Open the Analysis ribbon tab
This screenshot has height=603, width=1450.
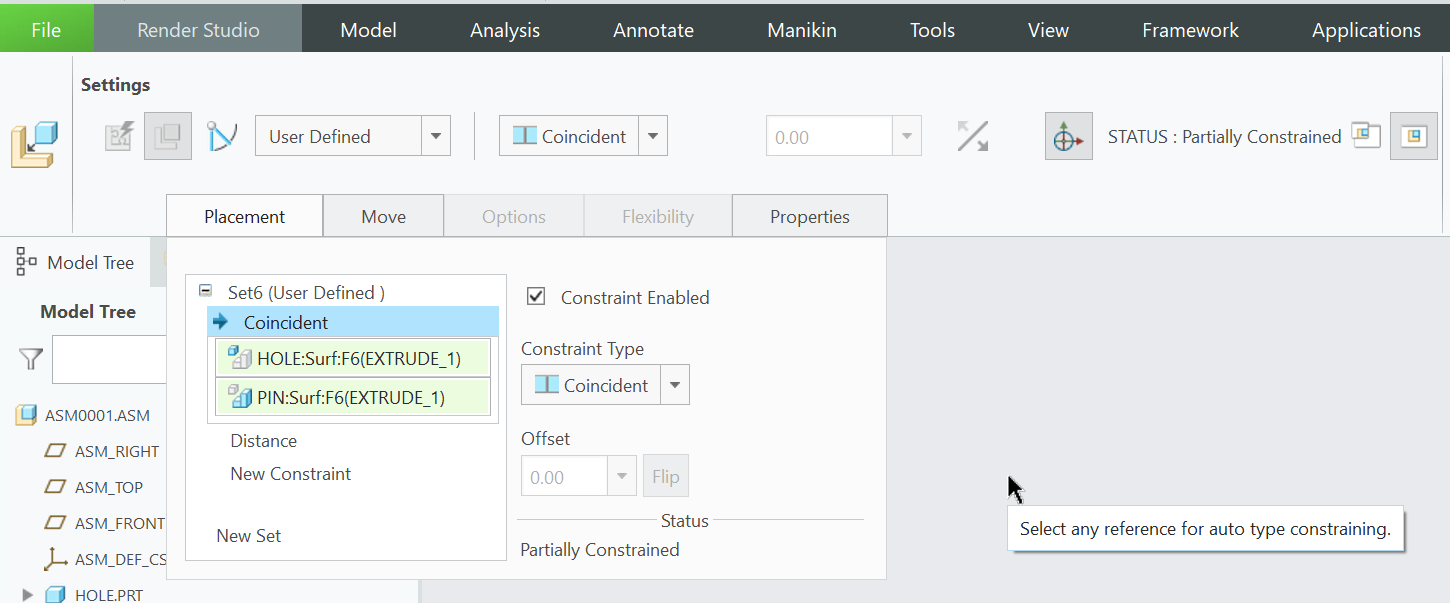[505, 30]
